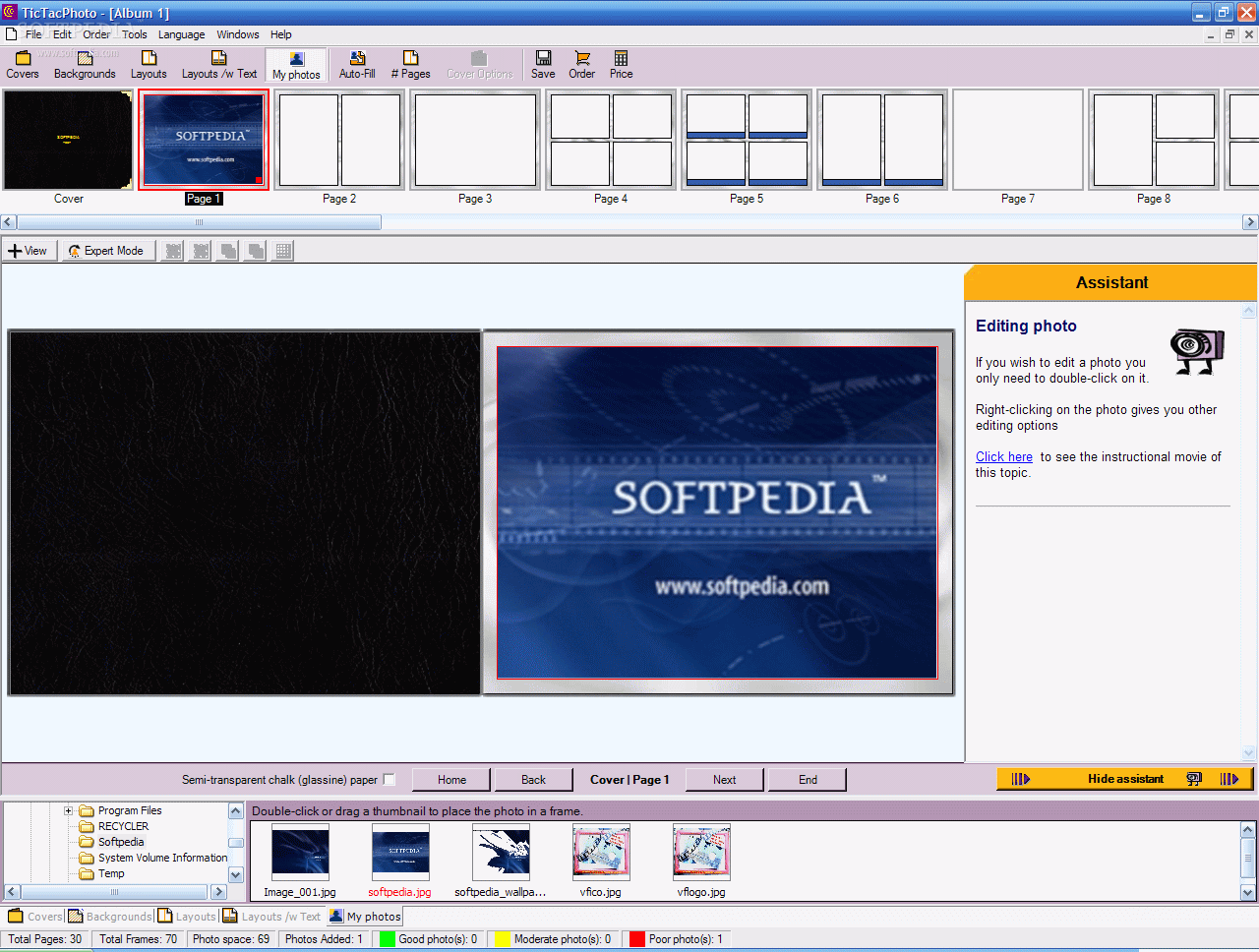Switch to Expert Mode
Screen dimensions: 1259x952
pyautogui.click(x=106, y=251)
